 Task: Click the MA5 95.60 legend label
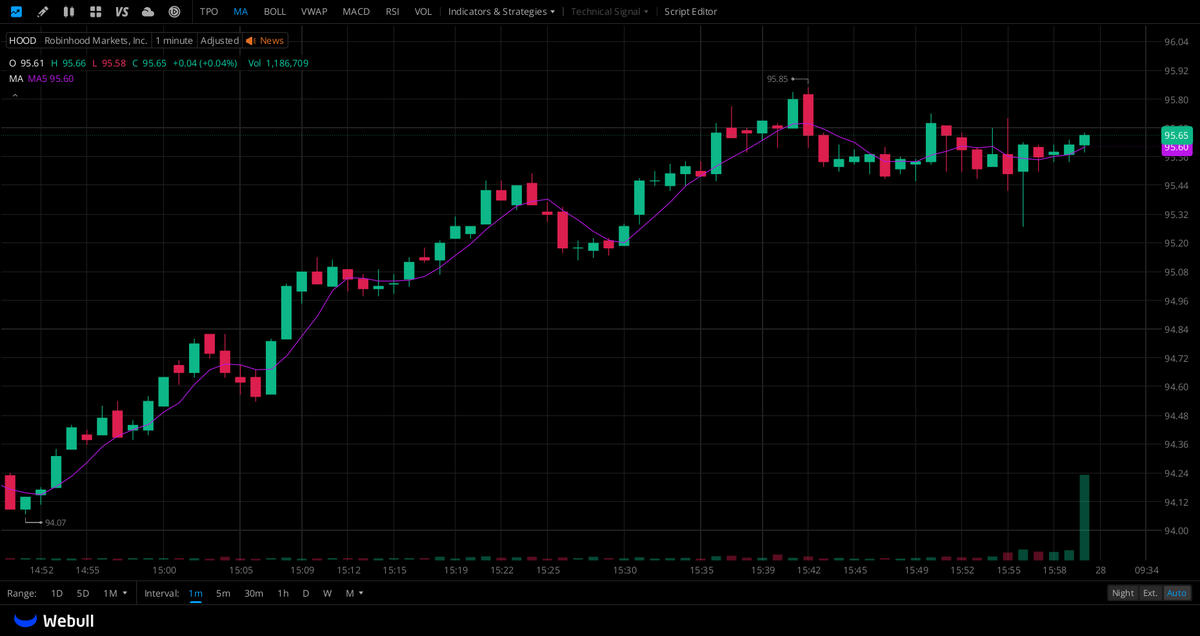[x=51, y=78]
